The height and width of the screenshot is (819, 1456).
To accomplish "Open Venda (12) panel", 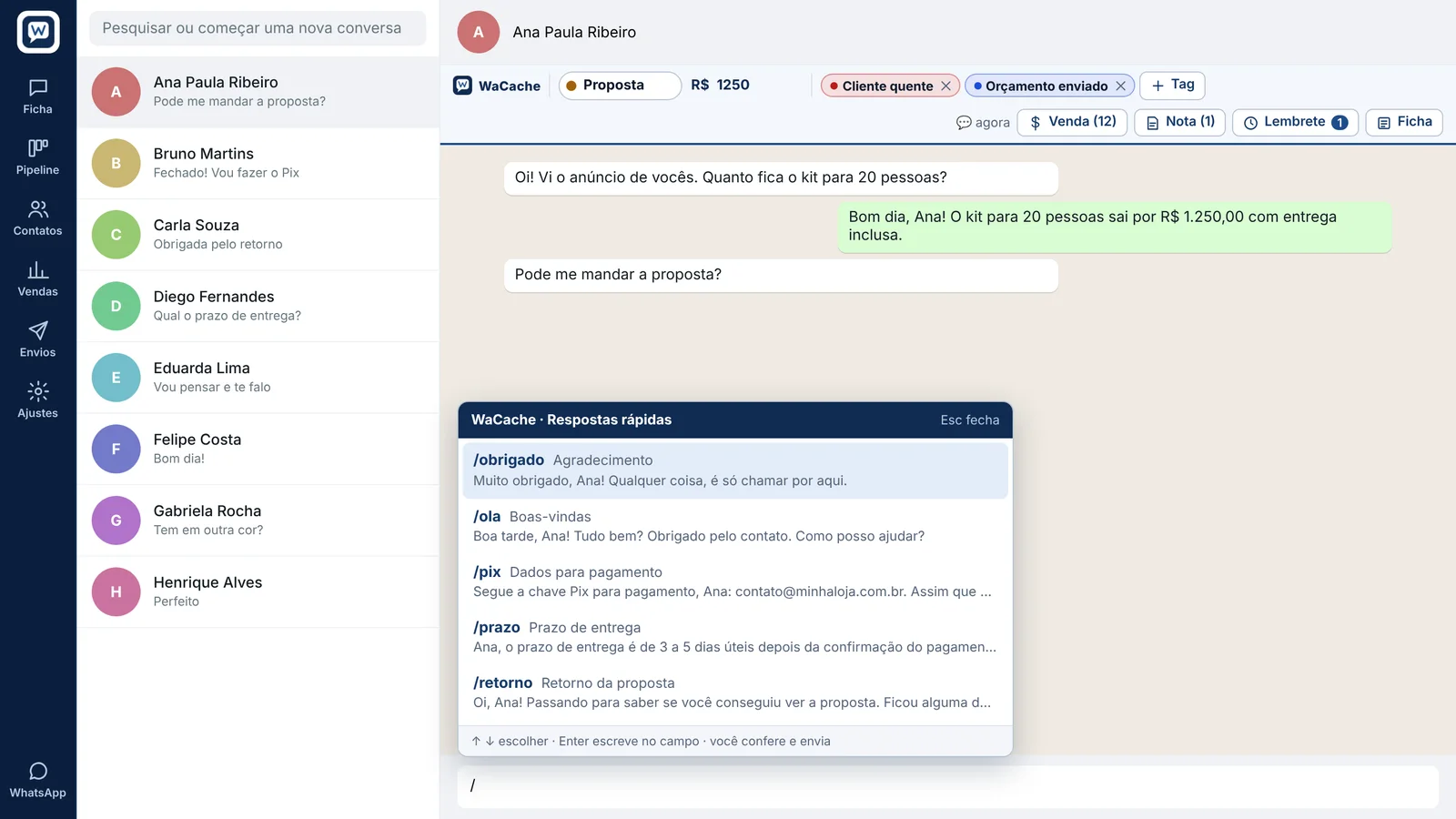I will pyautogui.click(x=1072, y=122).
